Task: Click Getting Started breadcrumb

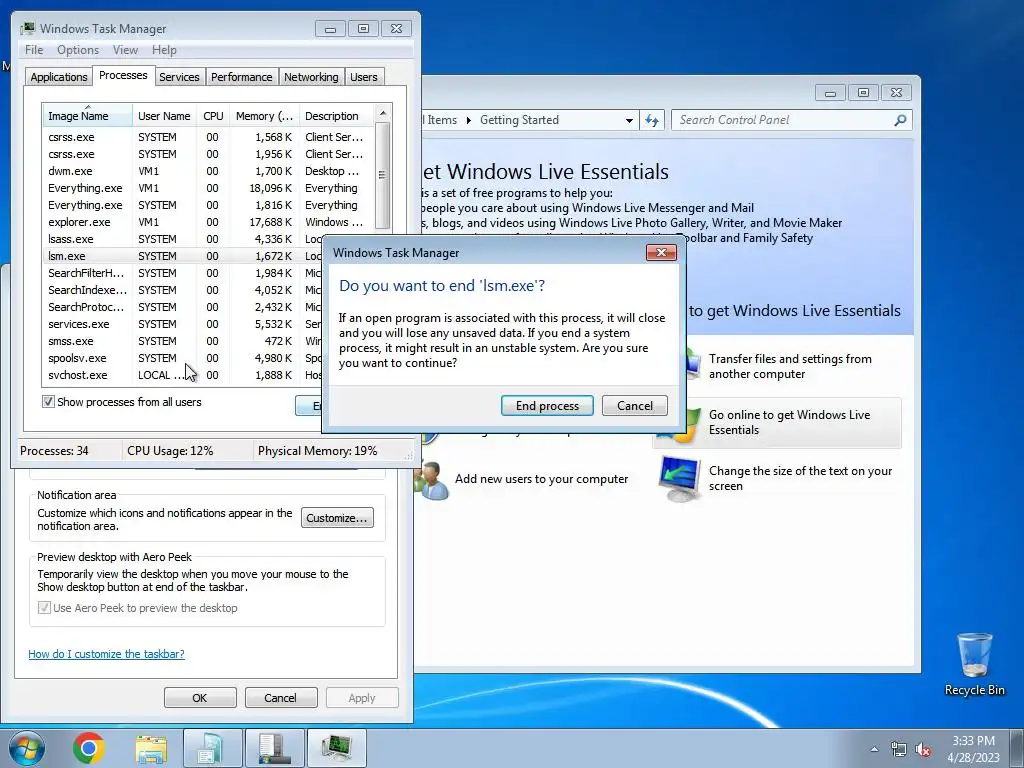Action: tap(519, 120)
